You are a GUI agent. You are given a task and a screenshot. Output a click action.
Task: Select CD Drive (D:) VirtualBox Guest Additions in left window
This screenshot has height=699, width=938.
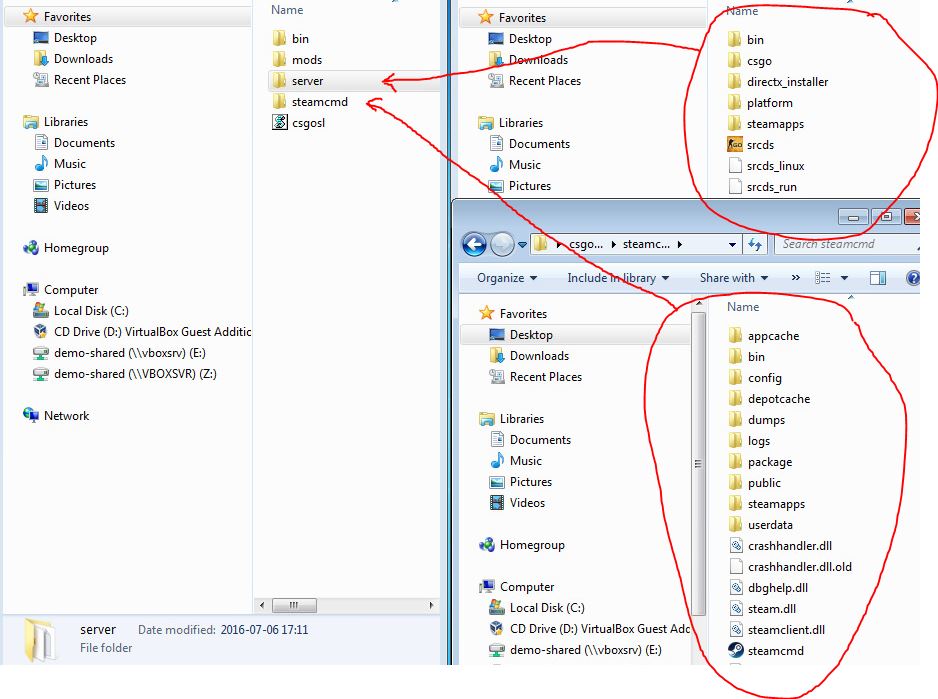click(x=142, y=332)
